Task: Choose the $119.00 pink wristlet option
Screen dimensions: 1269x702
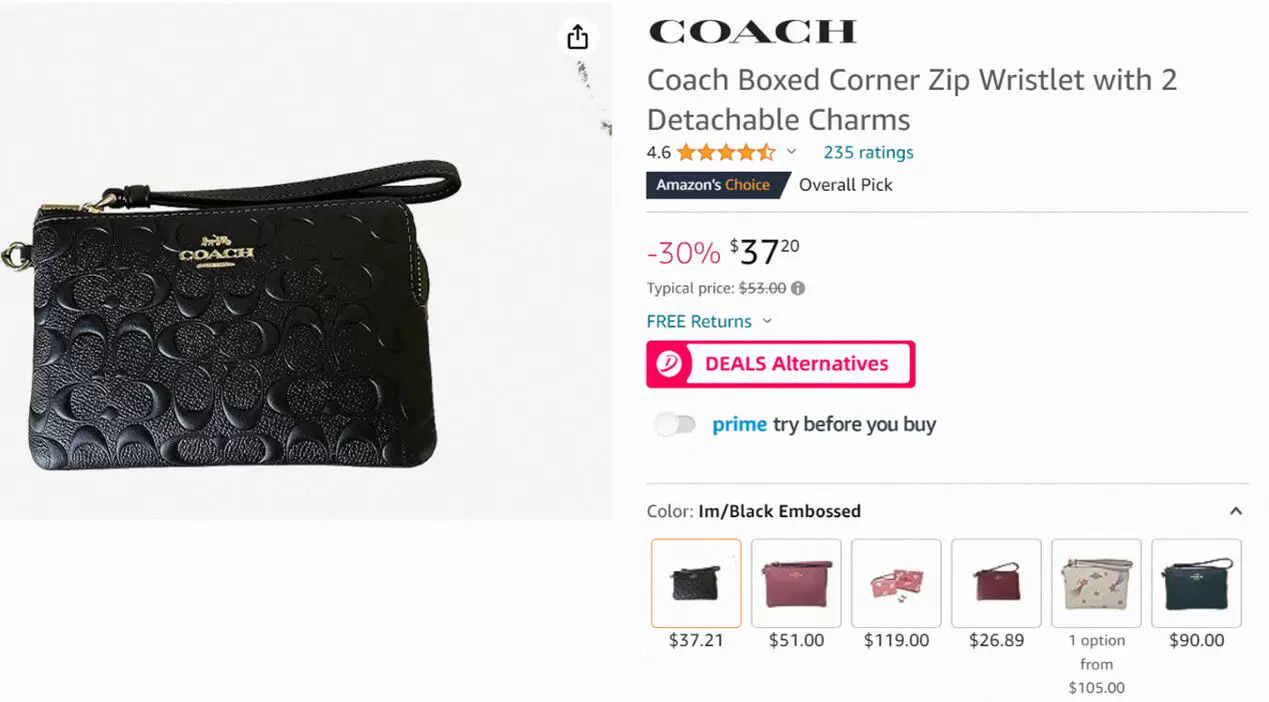Action: pyautogui.click(x=896, y=583)
